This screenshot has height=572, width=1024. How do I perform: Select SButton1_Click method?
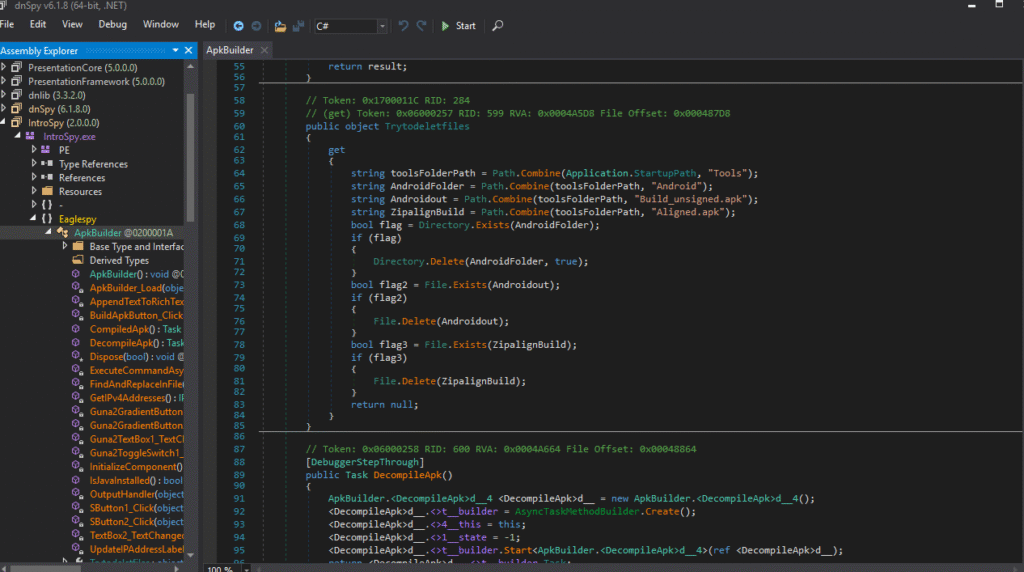tap(136, 508)
